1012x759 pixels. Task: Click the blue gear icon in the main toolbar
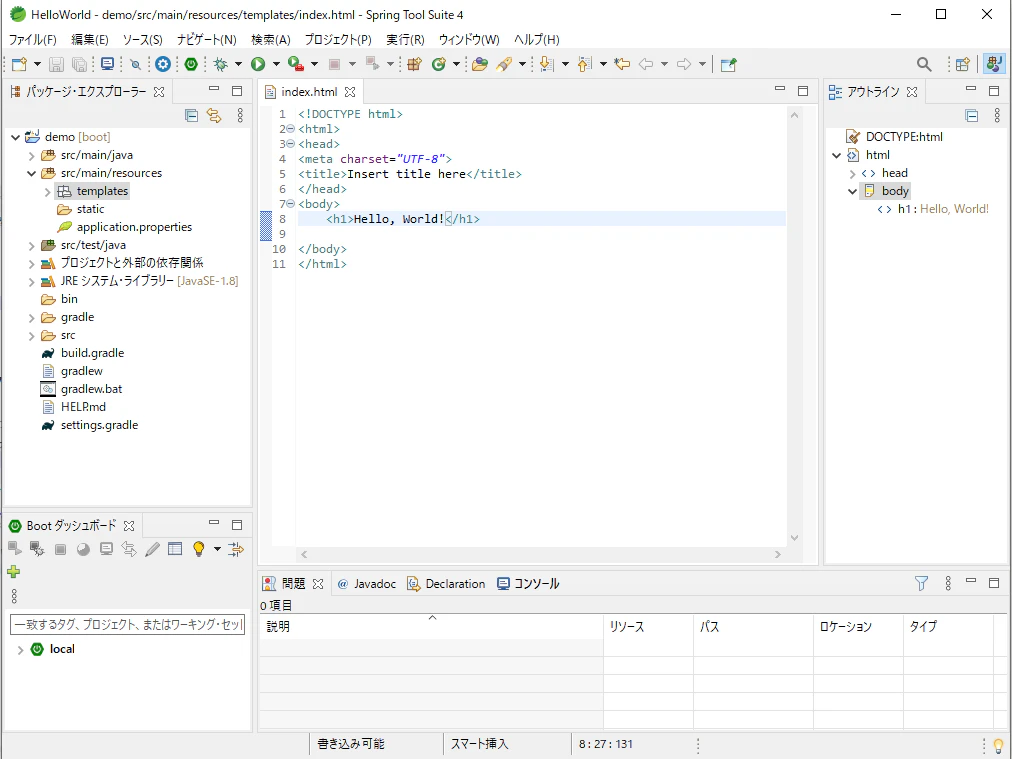pos(163,64)
